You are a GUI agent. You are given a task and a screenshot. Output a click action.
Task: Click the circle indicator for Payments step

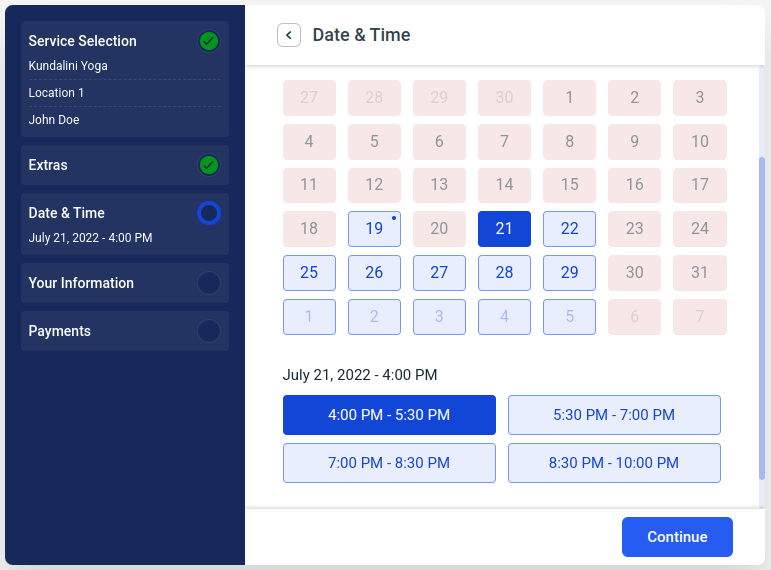[209, 331]
